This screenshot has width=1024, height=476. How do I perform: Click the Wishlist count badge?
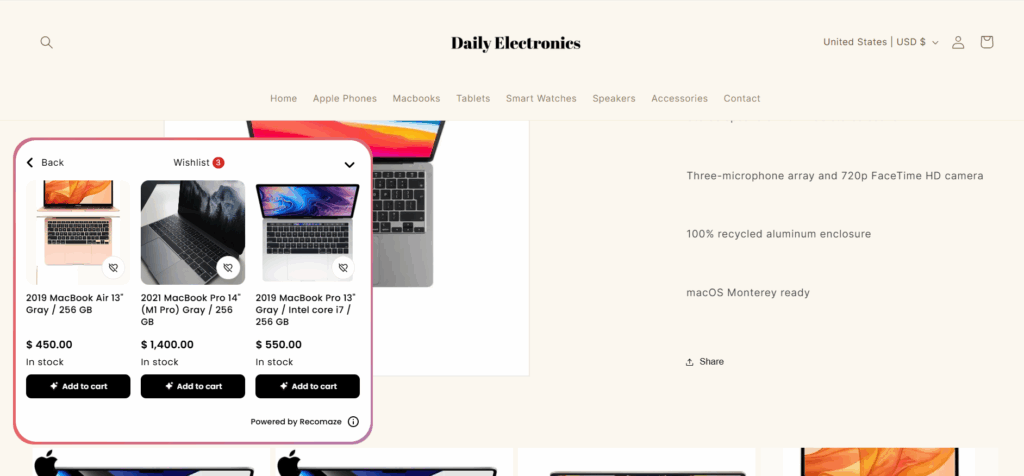pos(218,163)
